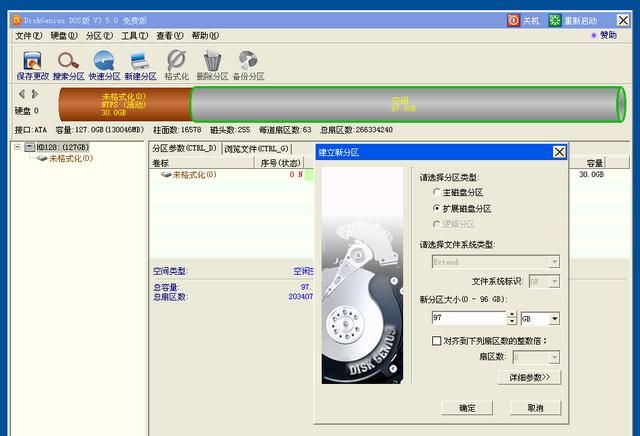Select unformatted (未格式化(0)) in the left tree

click(71, 158)
